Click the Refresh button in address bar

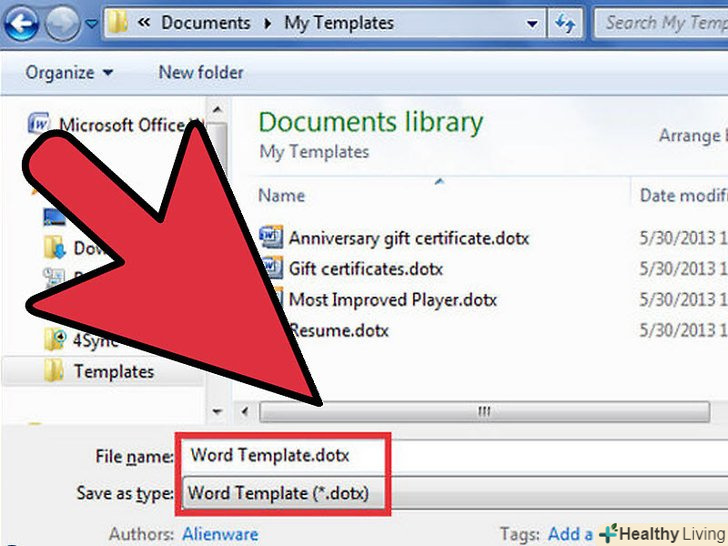click(x=565, y=23)
